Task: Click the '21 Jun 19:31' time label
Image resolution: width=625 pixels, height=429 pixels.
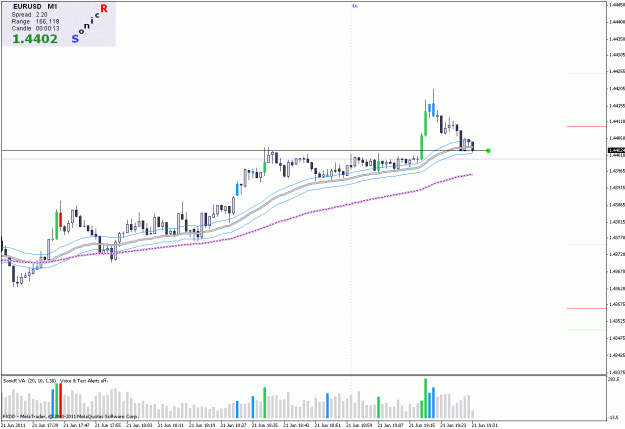Action: coord(485,425)
